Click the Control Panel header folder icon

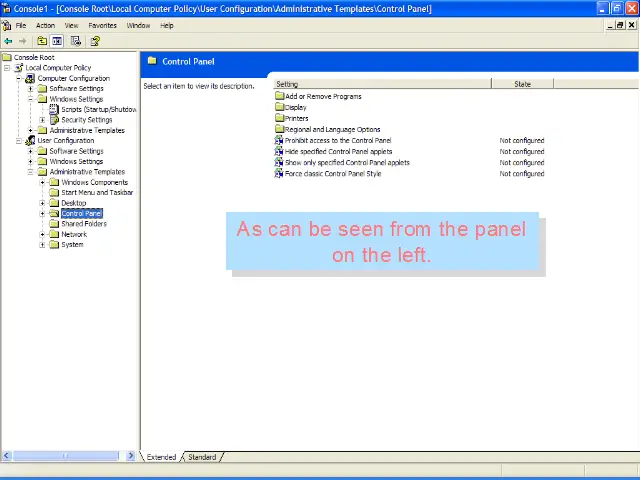[152, 61]
